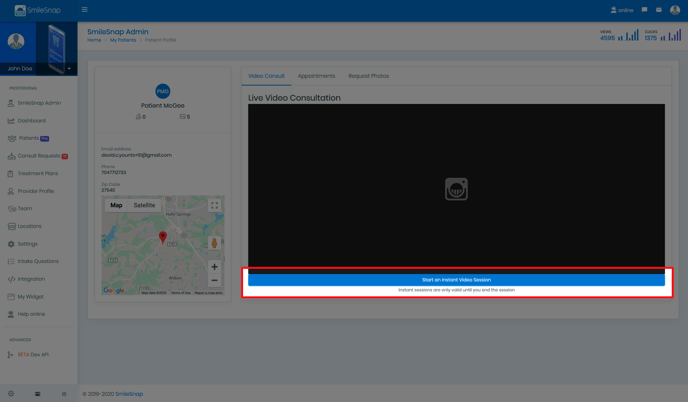
Task: Click Settings gear icon beside Settings label
Action: [11, 244]
